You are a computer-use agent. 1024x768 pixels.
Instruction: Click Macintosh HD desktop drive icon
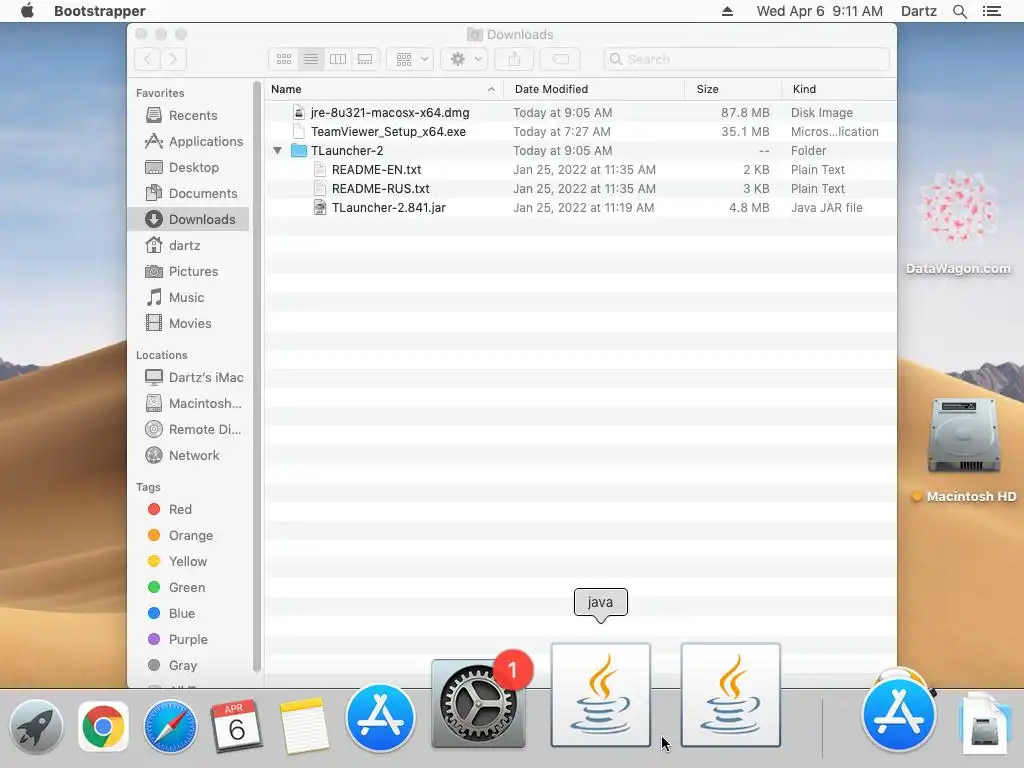click(964, 434)
